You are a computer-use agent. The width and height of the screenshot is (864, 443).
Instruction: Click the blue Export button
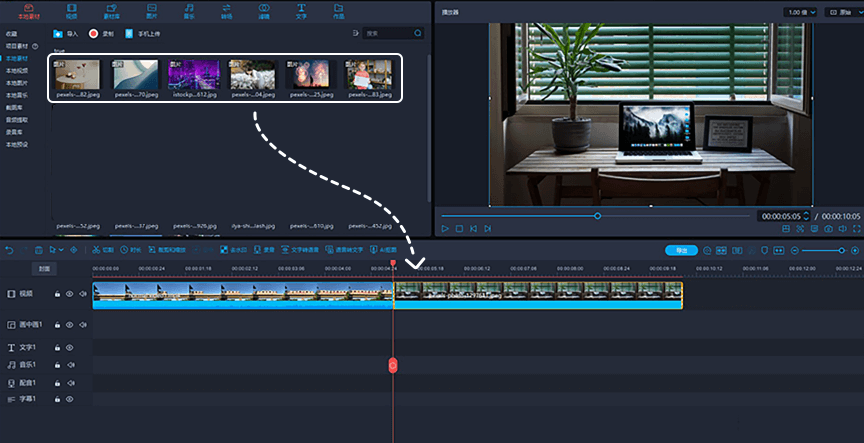[682, 251]
